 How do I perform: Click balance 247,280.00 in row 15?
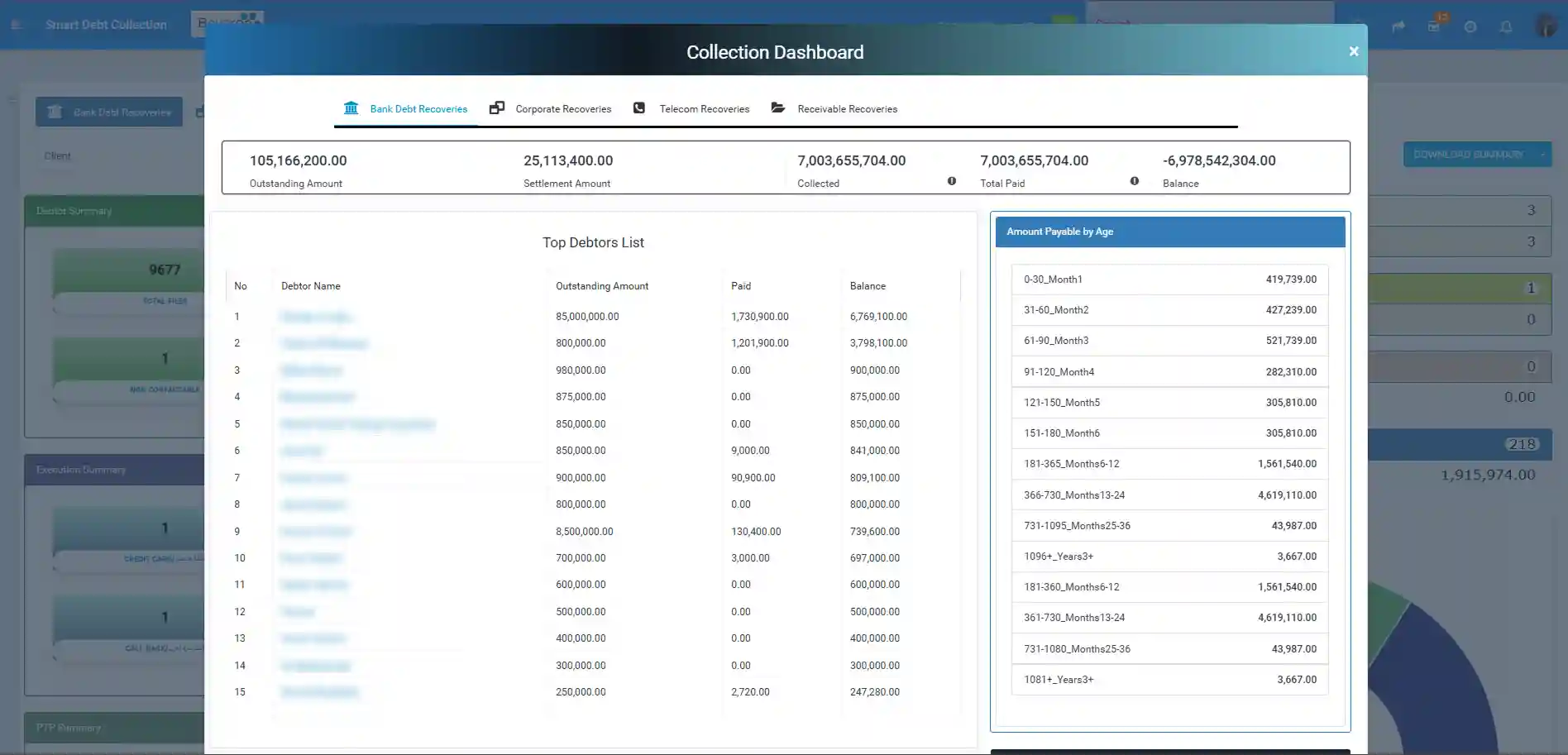pyautogui.click(x=875, y=692)
